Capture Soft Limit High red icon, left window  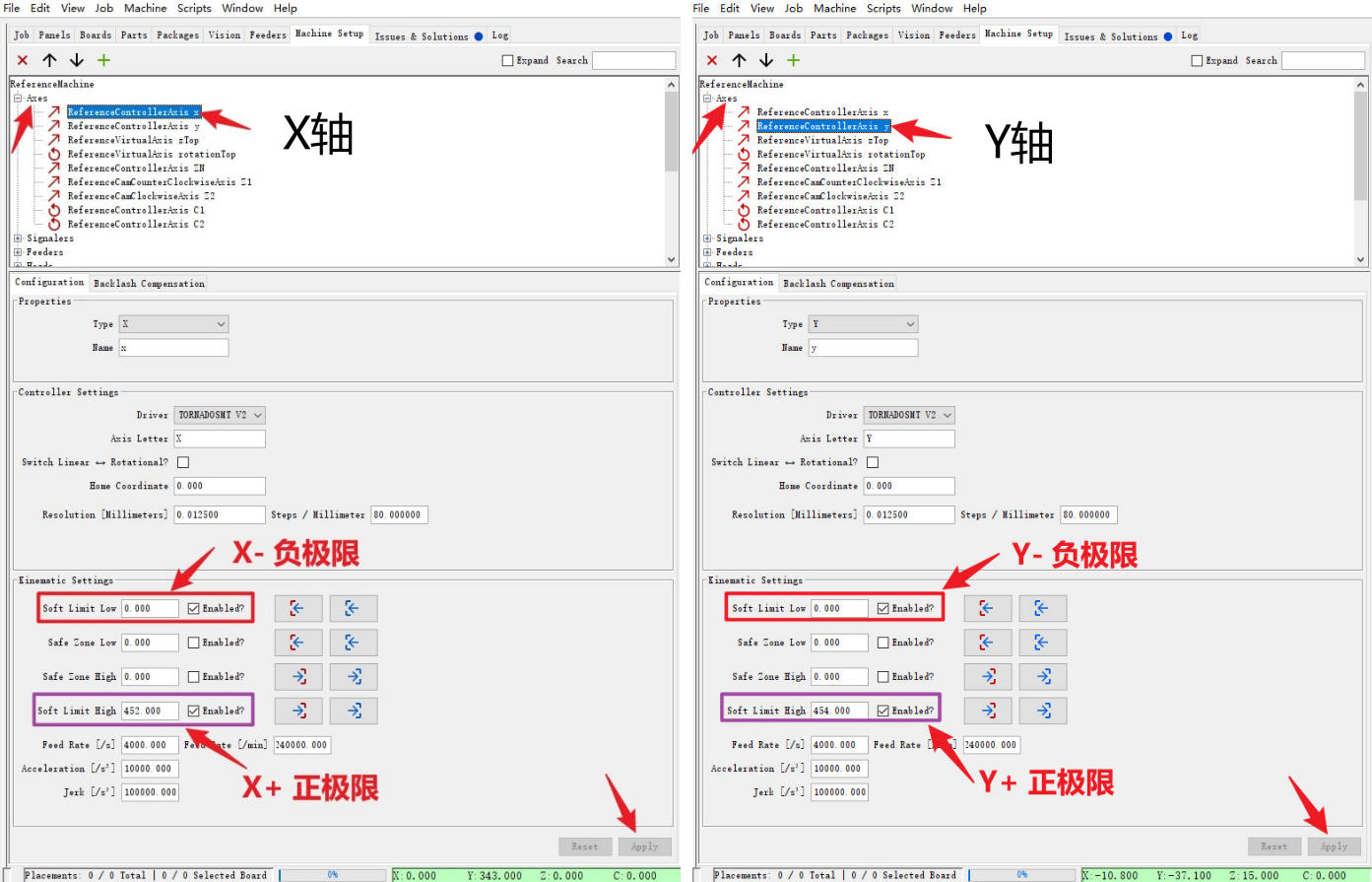coord(297,711)
